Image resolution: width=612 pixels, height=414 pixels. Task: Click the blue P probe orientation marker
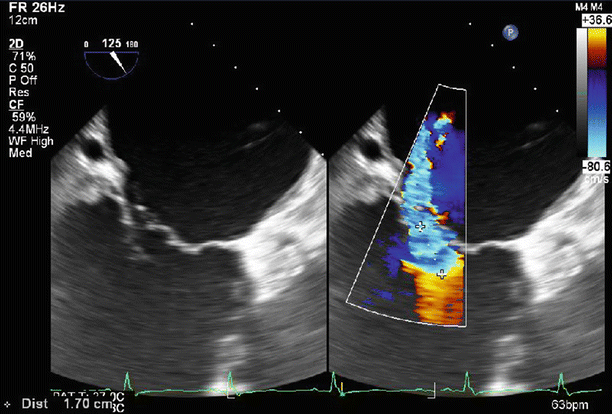510,33
